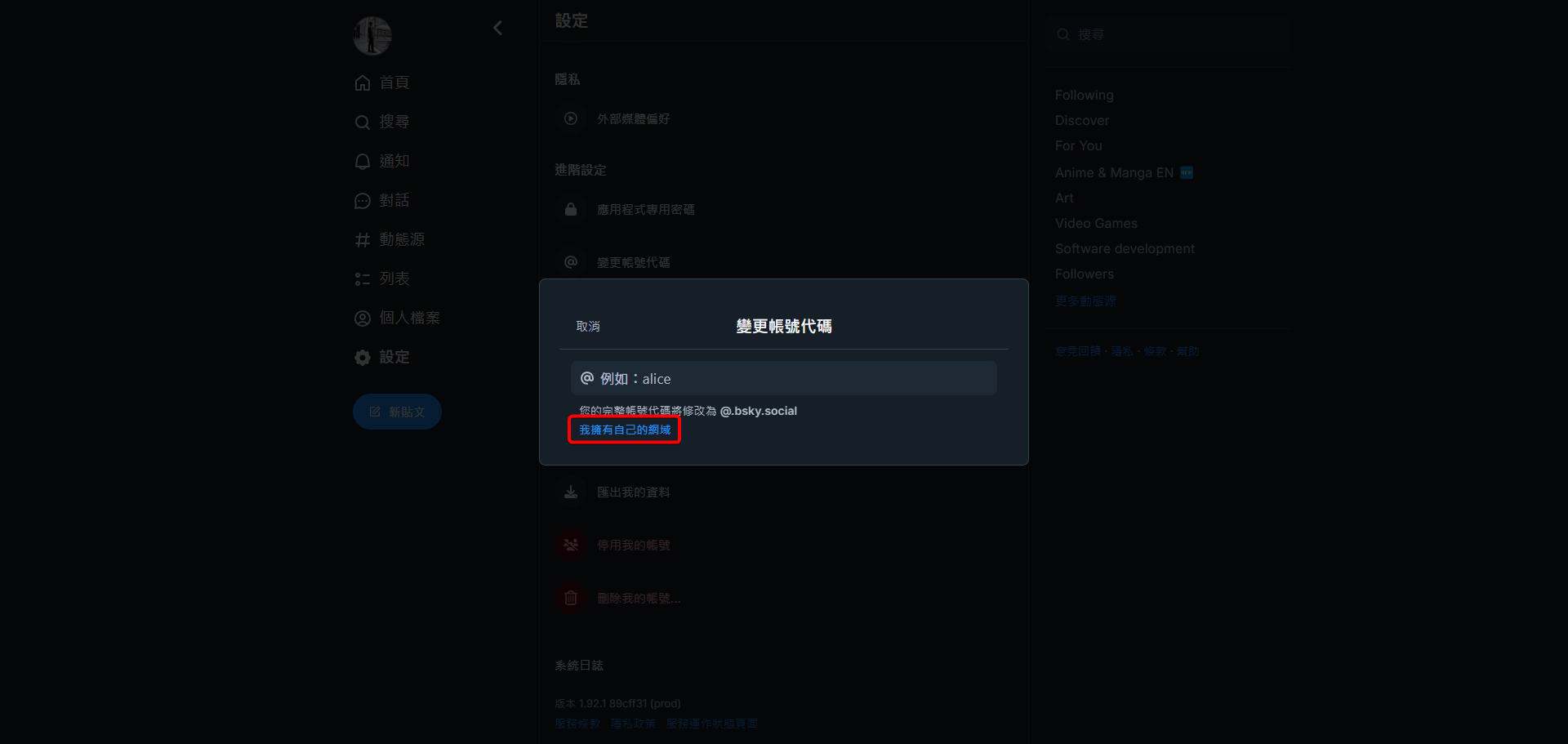This screenshot has width=1568, height=744.
Task: Open 對話 chat bubble icon
Action: [363, 200]
